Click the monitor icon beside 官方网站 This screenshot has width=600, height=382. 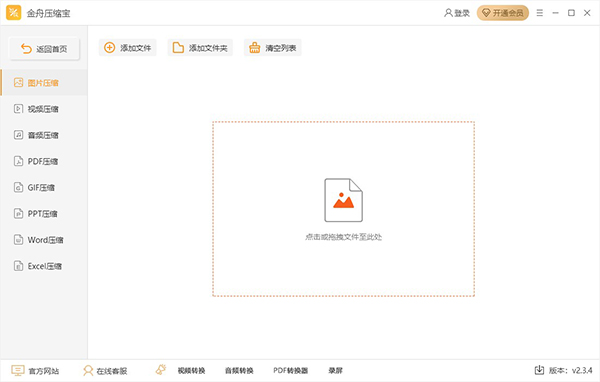point(18,370)
